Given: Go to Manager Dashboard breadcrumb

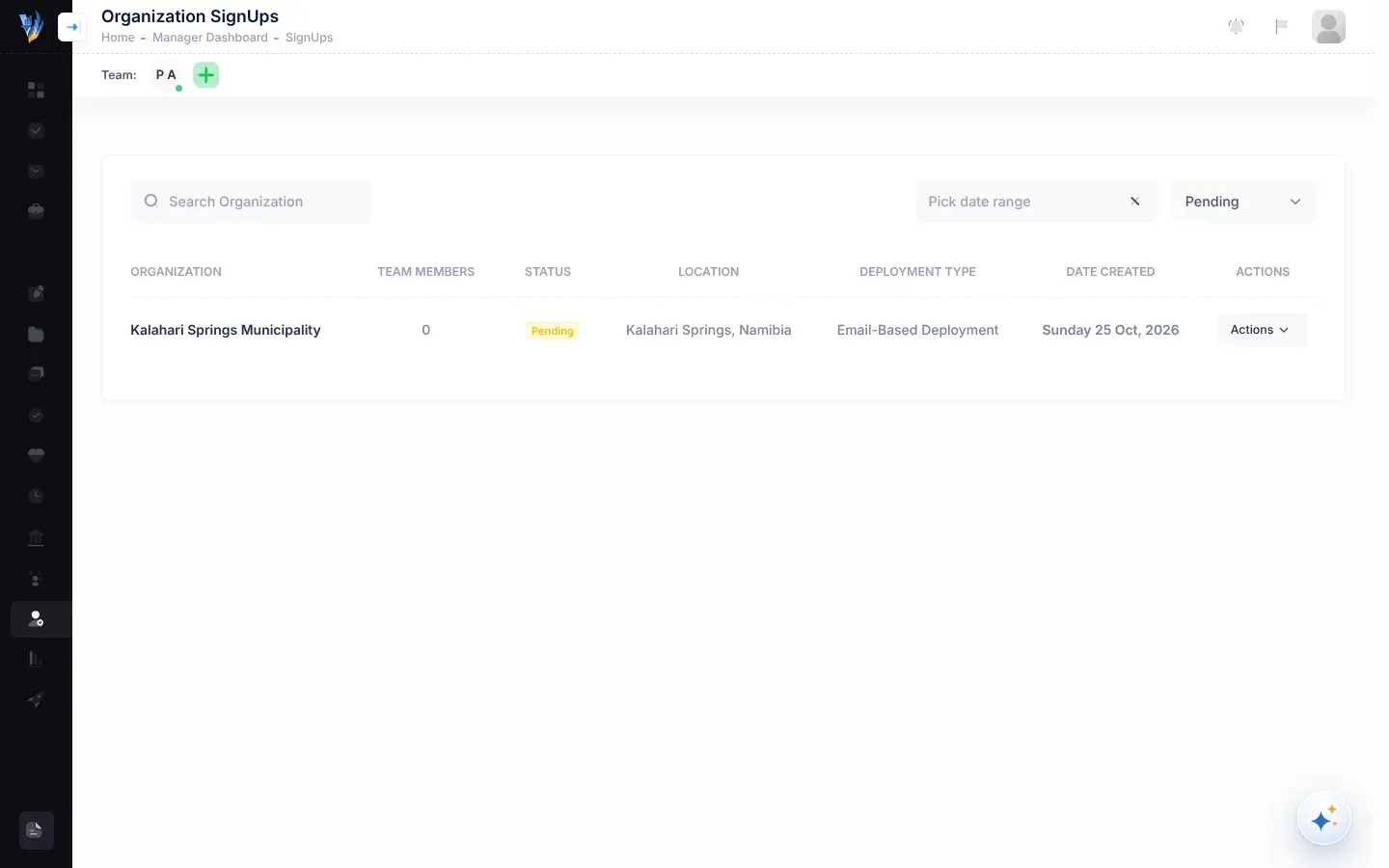Looking at the screenshot, I should click(x=210, y=38).
